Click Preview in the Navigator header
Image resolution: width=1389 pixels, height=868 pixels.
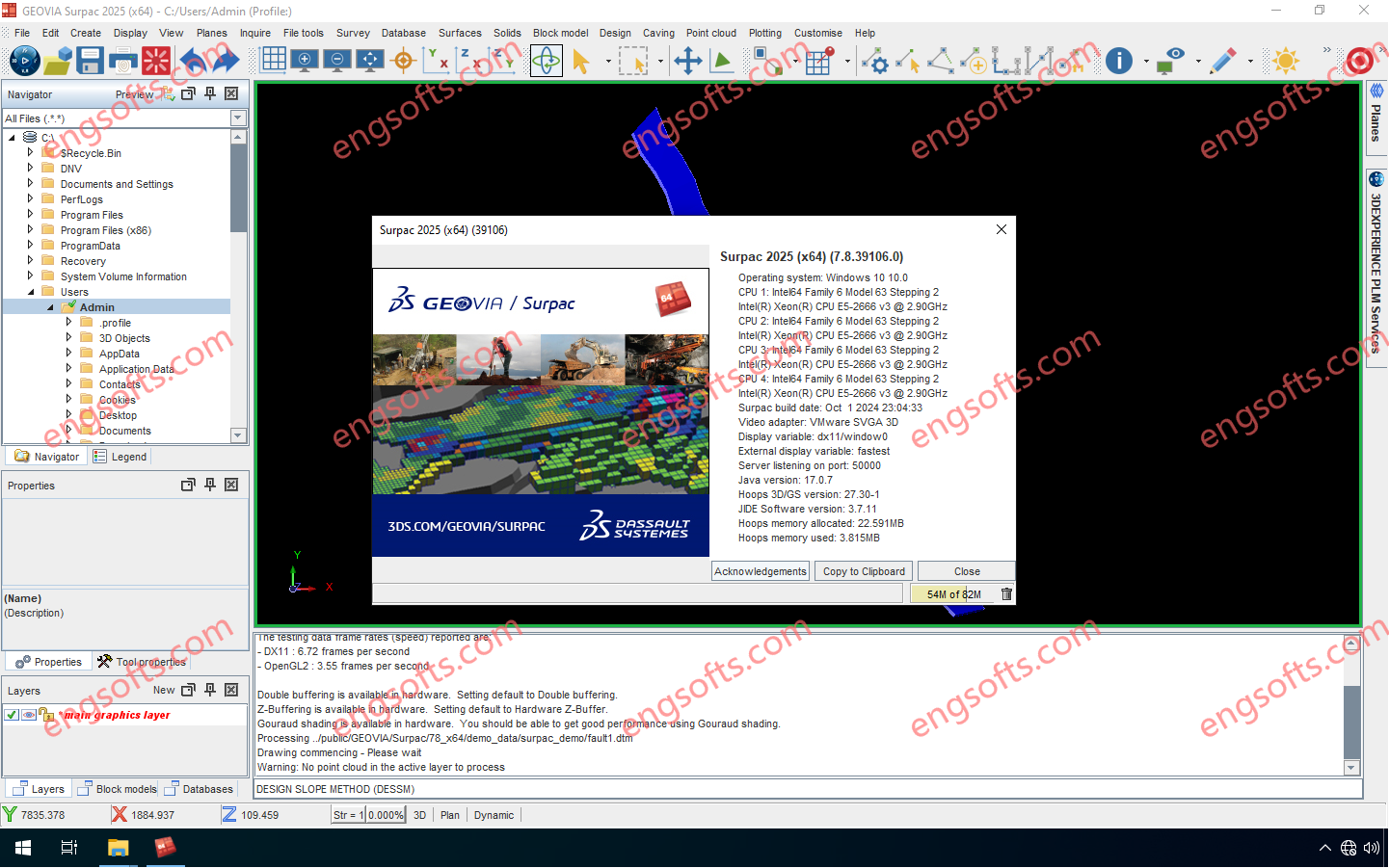[x=134, y=94]
